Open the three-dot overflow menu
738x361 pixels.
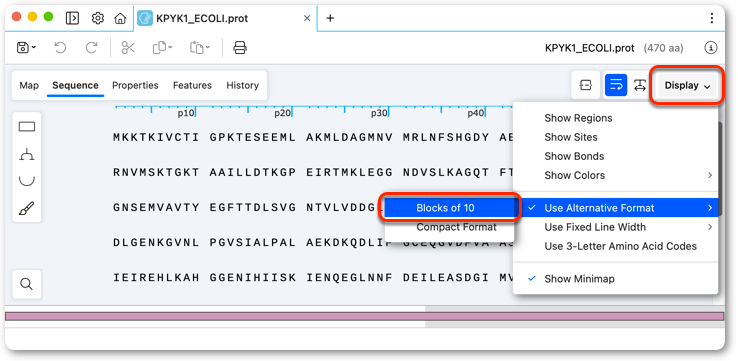[712, 18]
